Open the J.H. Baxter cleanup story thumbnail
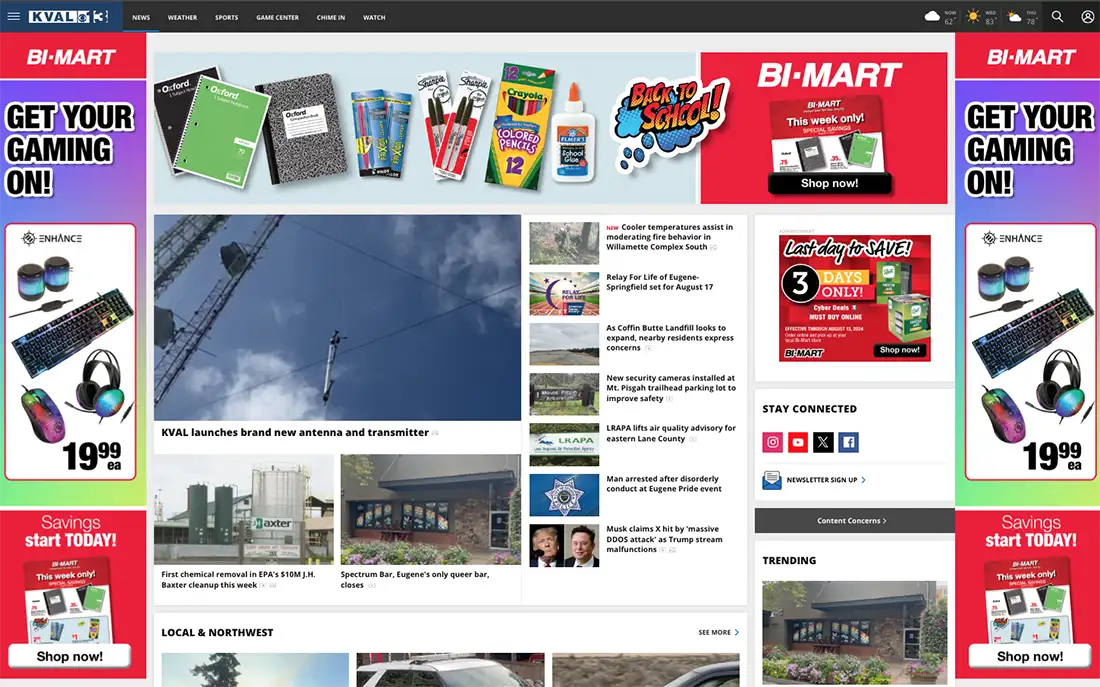Image resolution: width=1100 pixels, height=687 pixels. pos(244,509)
